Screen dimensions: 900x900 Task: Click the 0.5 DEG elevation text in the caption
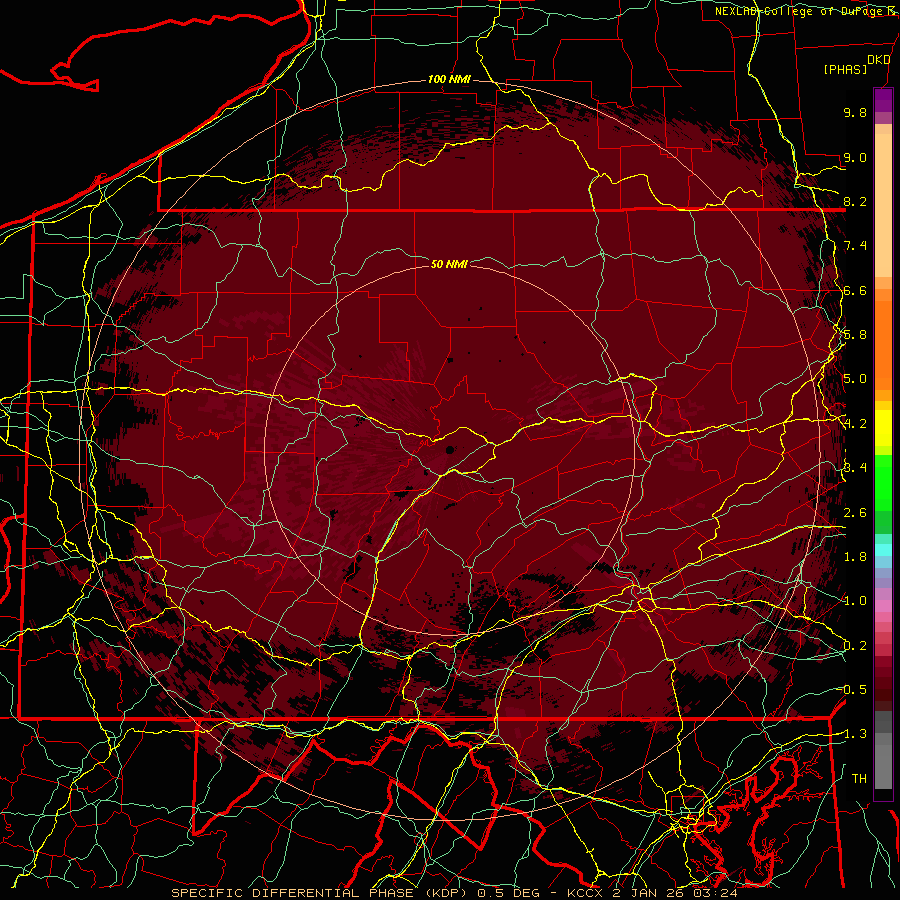tap(509, 893)
